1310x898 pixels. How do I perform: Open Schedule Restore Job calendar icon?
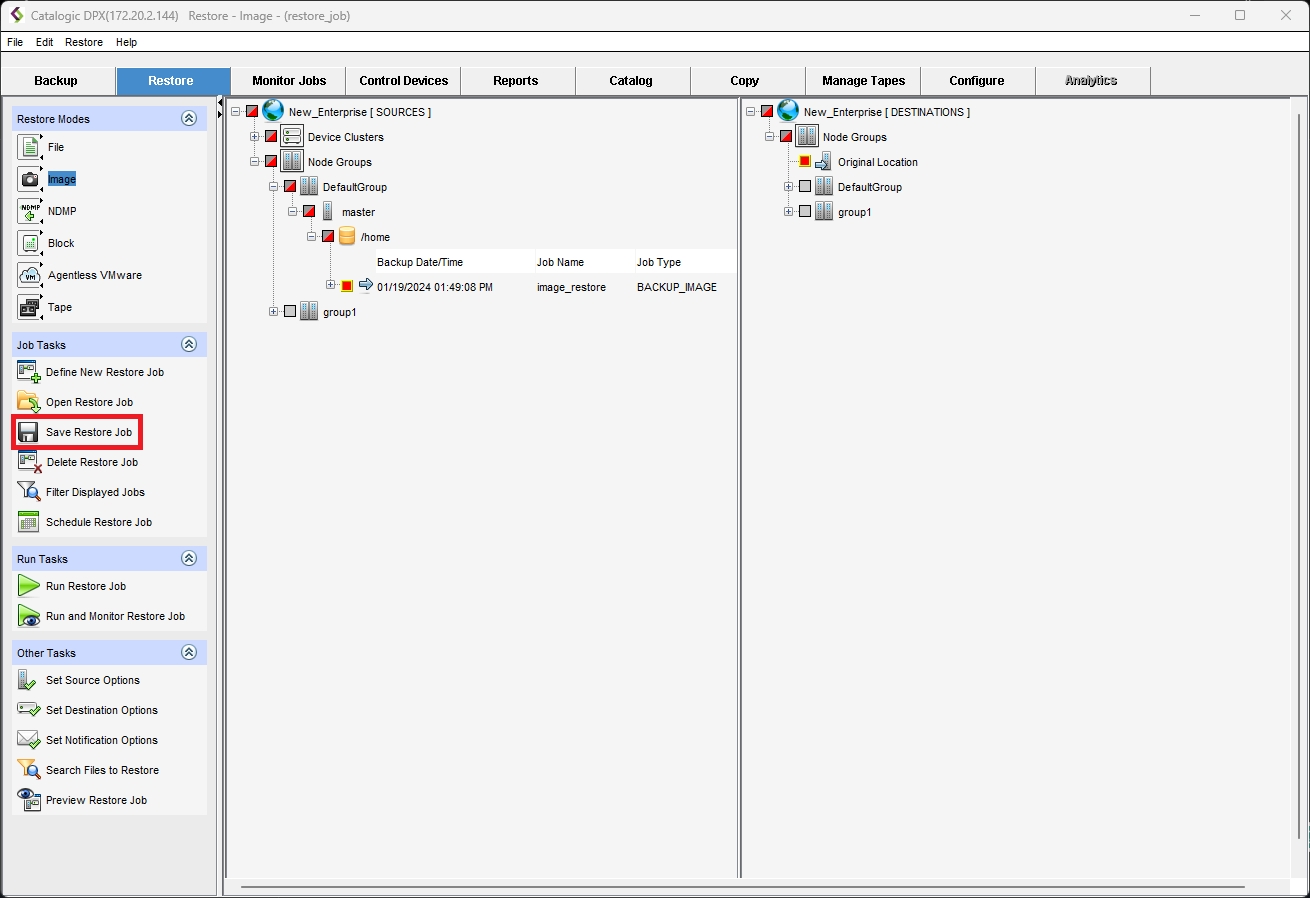coord(29,522)
